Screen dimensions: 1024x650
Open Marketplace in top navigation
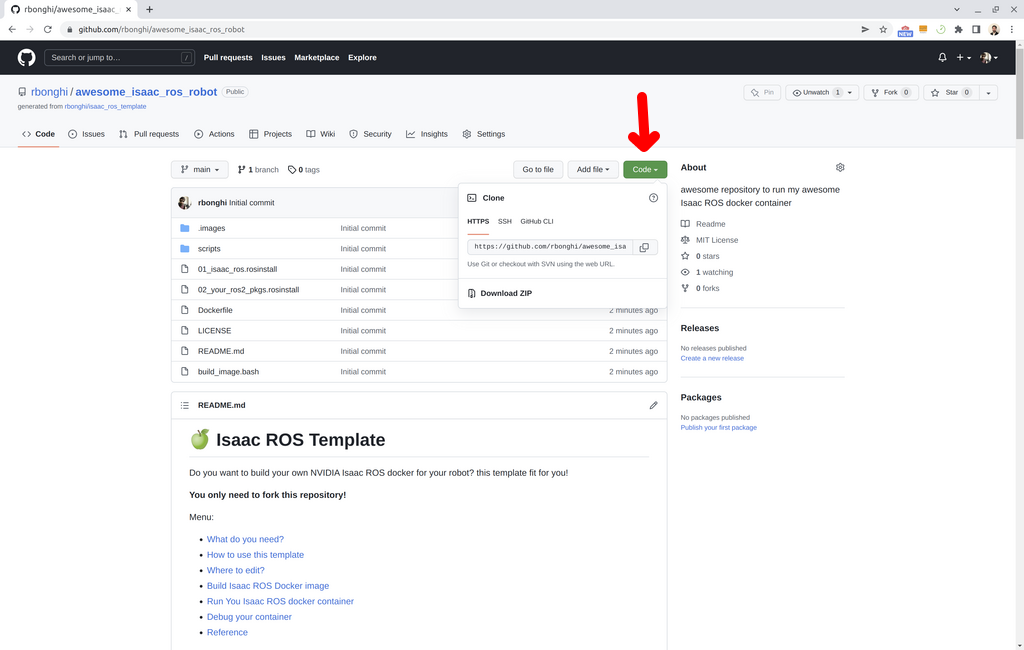(x=317, y=57)
